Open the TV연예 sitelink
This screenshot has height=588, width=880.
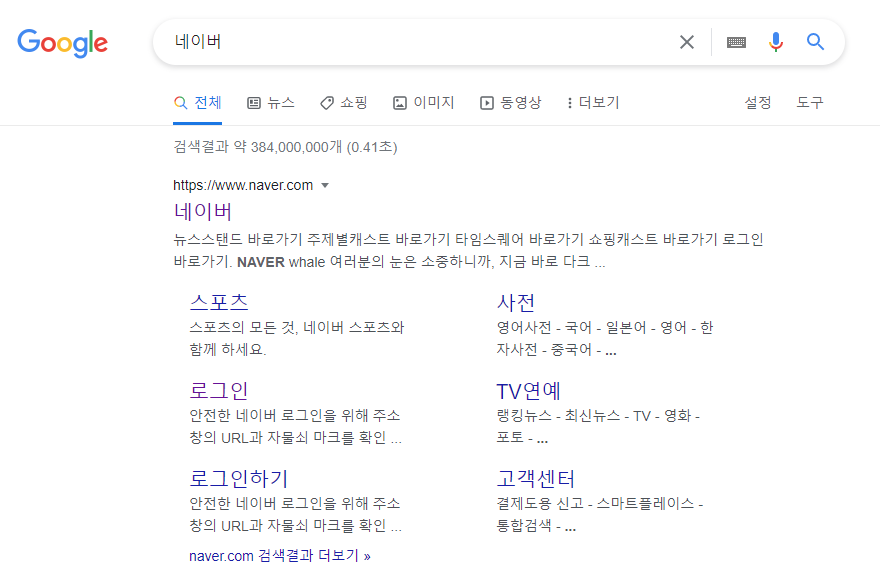click(529, 391)
